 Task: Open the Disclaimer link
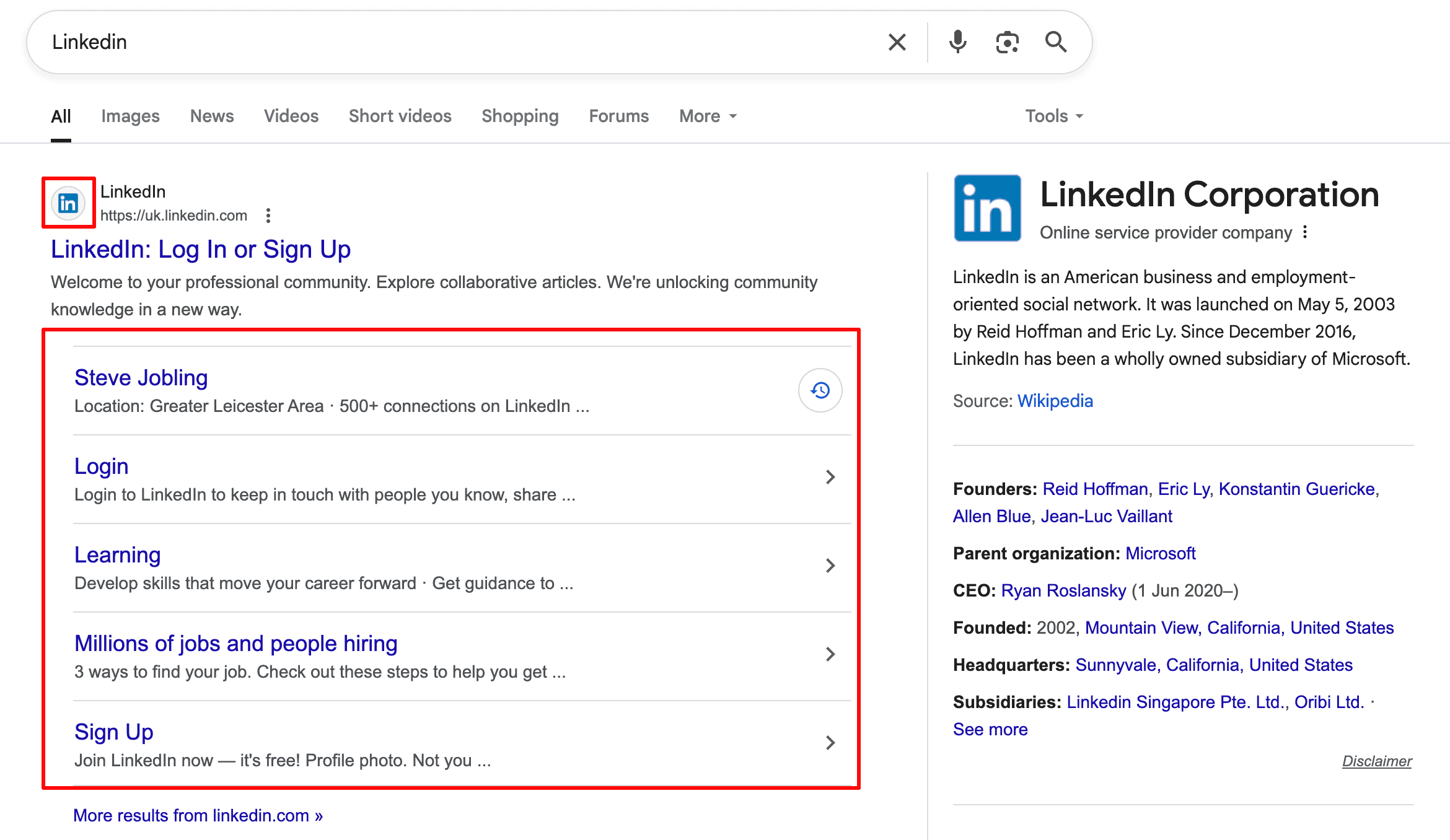[x=1377, y=761]
